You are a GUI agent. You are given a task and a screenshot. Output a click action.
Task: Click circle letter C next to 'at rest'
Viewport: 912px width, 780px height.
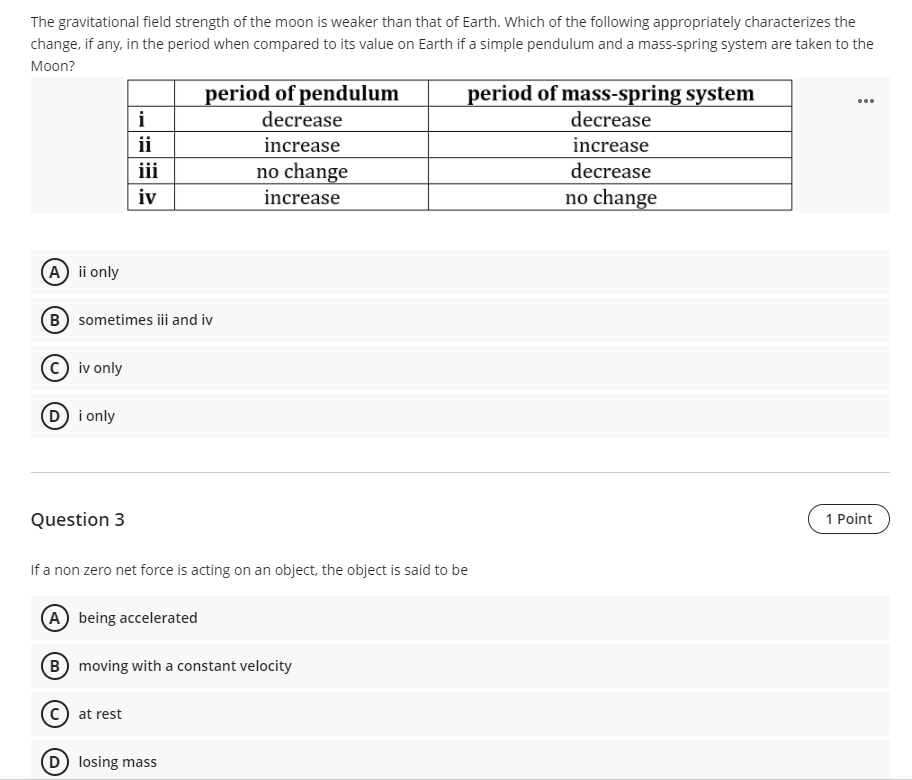pos(55,714)
